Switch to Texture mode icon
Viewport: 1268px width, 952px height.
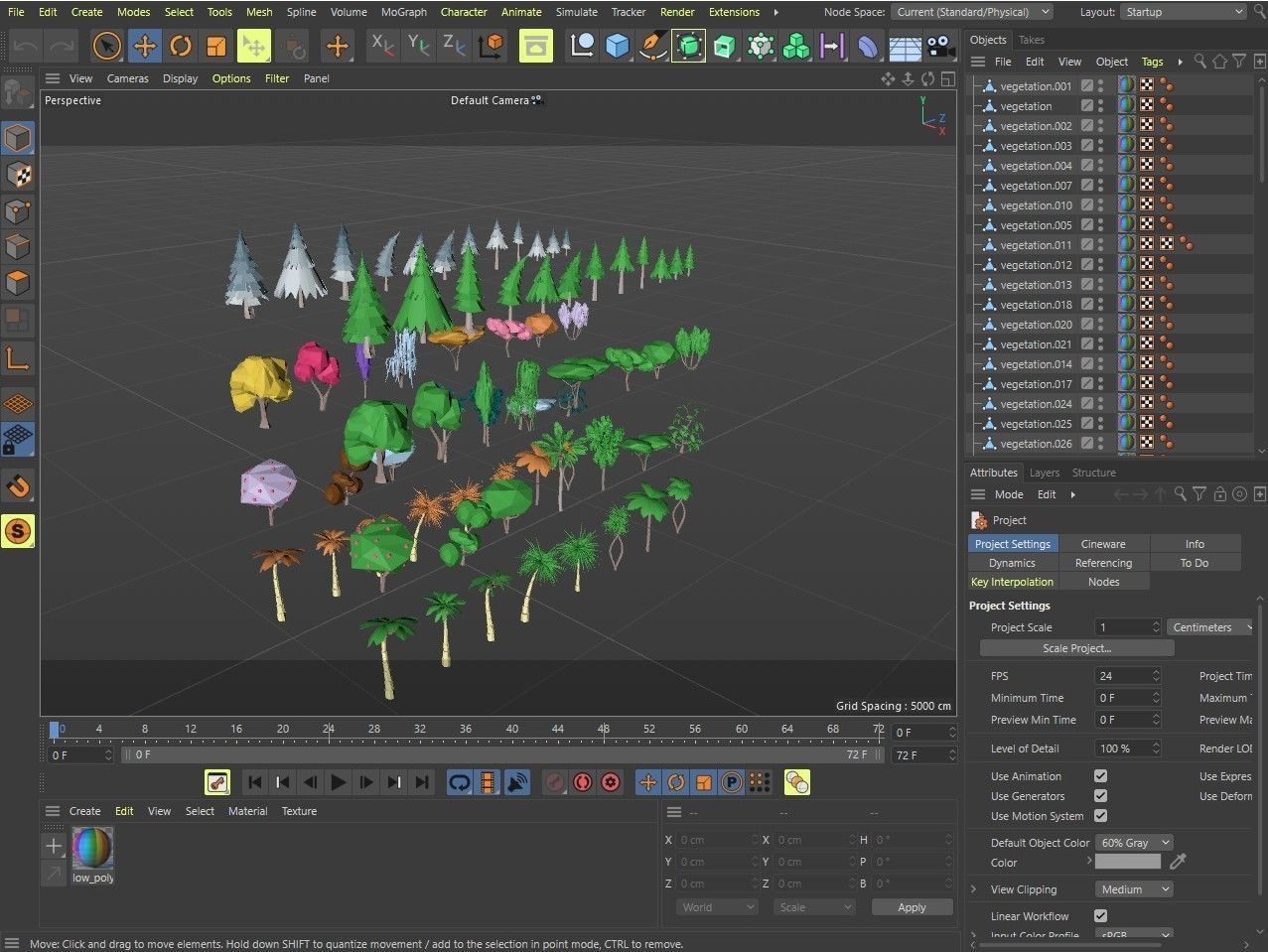[17, 174]
